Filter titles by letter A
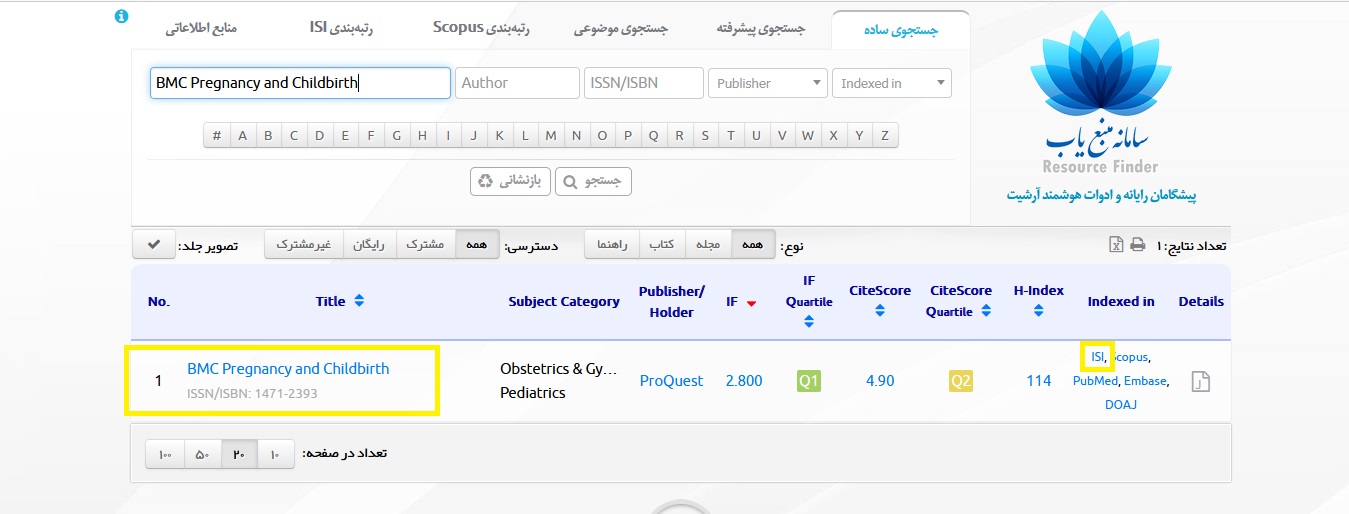Viewport: 1349px width, 514px height. [x=243, y=135]
